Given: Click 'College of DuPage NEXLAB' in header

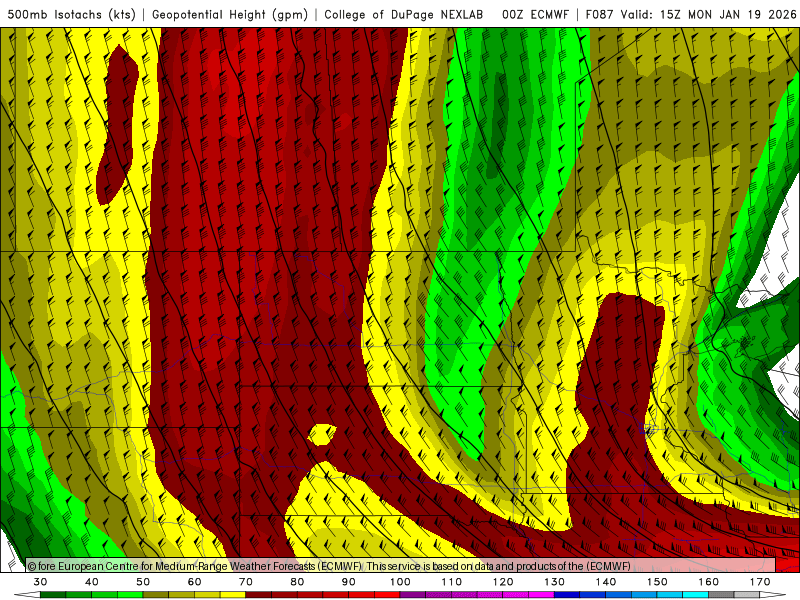Looking at the screenshot, I should click(x=403, y=15).
